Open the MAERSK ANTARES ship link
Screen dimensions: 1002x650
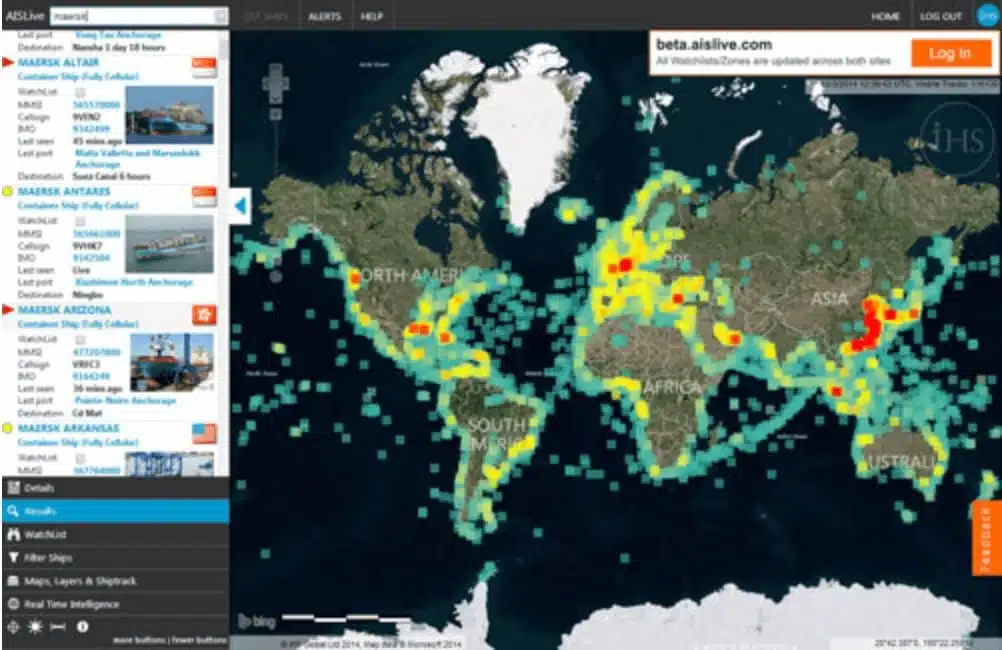(64, 191)
